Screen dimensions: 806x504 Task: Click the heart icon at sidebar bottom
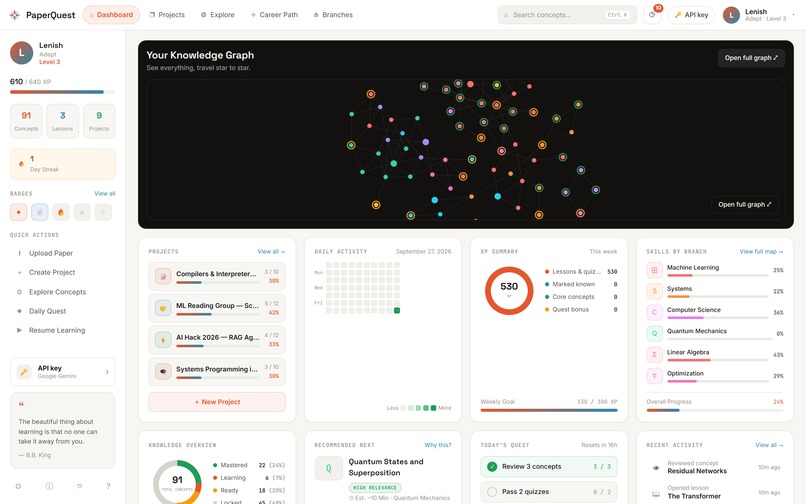(x=79, y=486)
